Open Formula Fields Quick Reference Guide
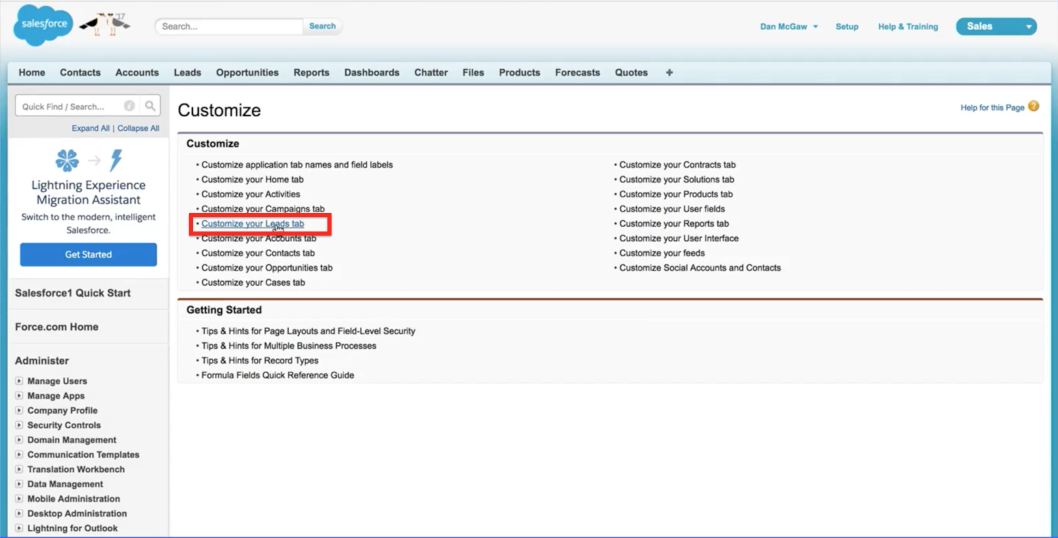 [x=277, y=375]
